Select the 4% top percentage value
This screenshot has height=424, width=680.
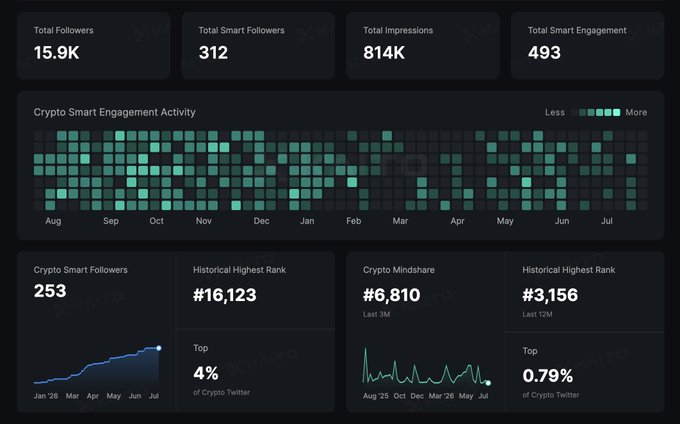[206, 373]
